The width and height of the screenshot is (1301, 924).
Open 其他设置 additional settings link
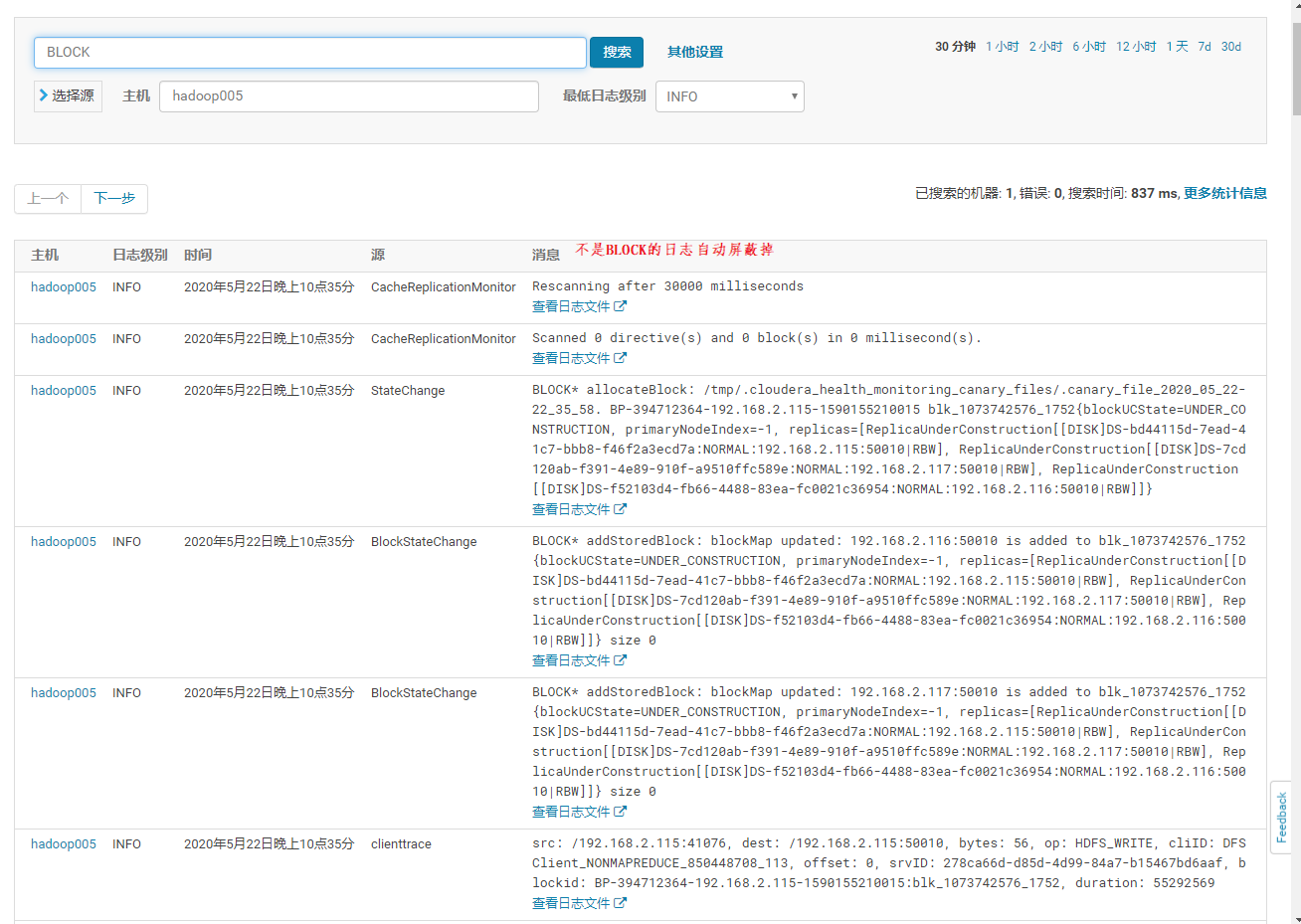tap(695, 52)
